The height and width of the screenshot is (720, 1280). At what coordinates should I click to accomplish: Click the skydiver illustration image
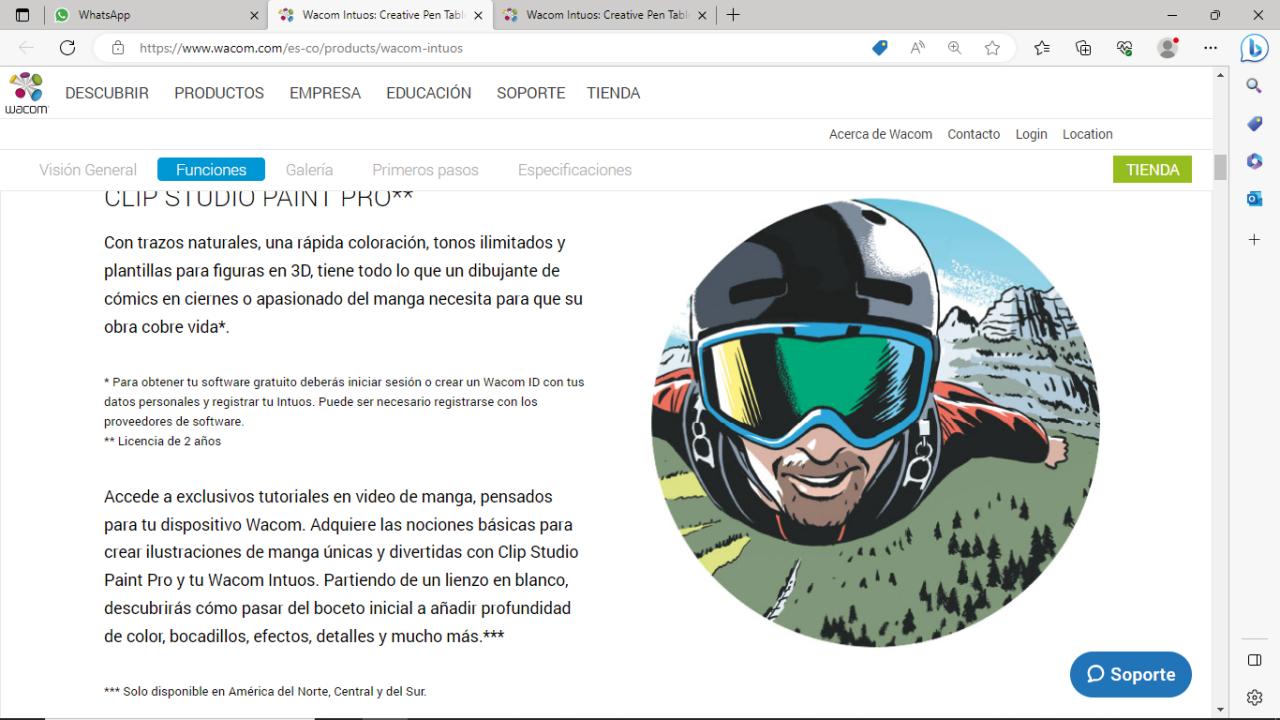tap(875, 422)
